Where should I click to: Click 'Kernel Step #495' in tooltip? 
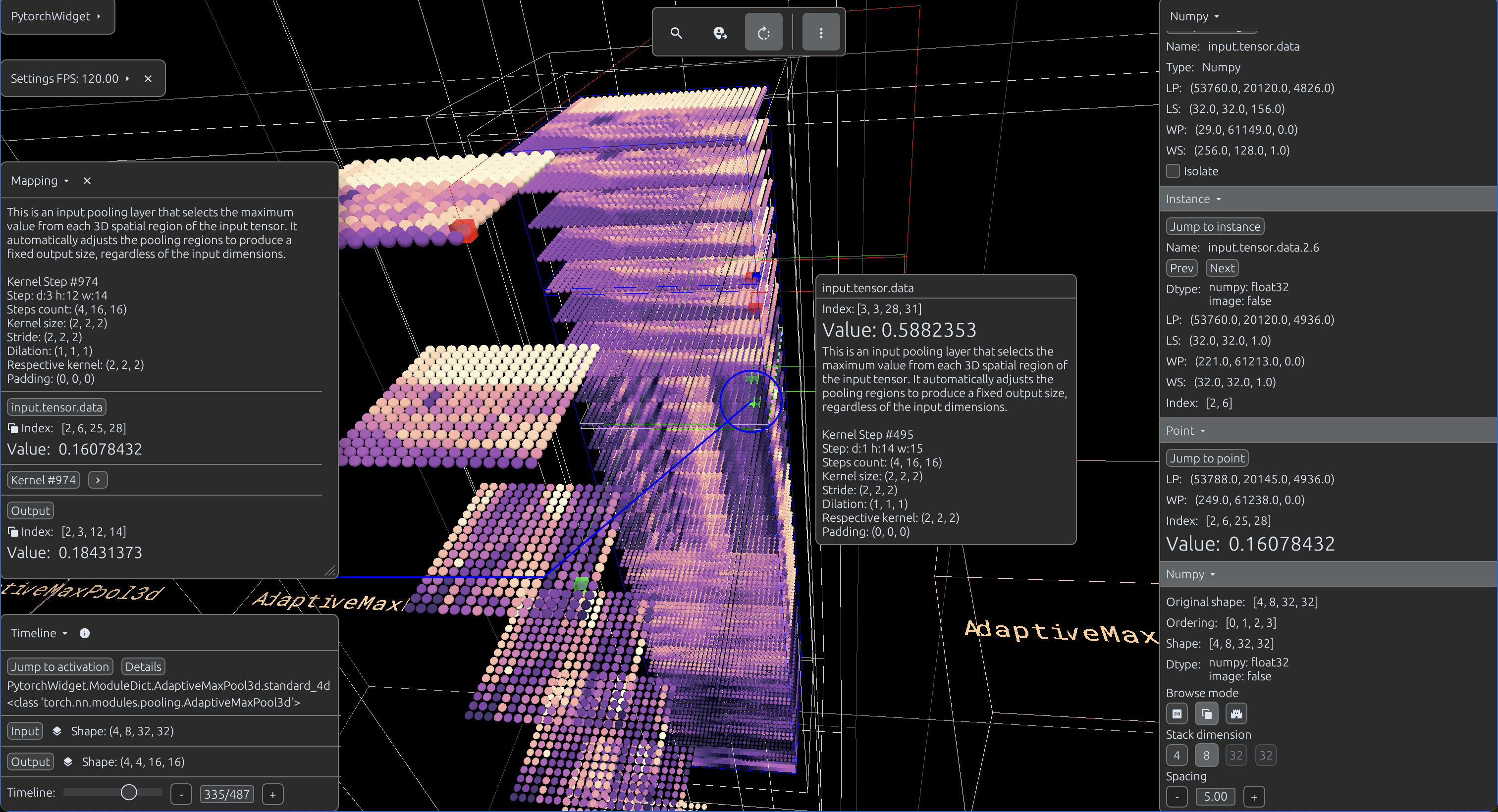(867, 434)
